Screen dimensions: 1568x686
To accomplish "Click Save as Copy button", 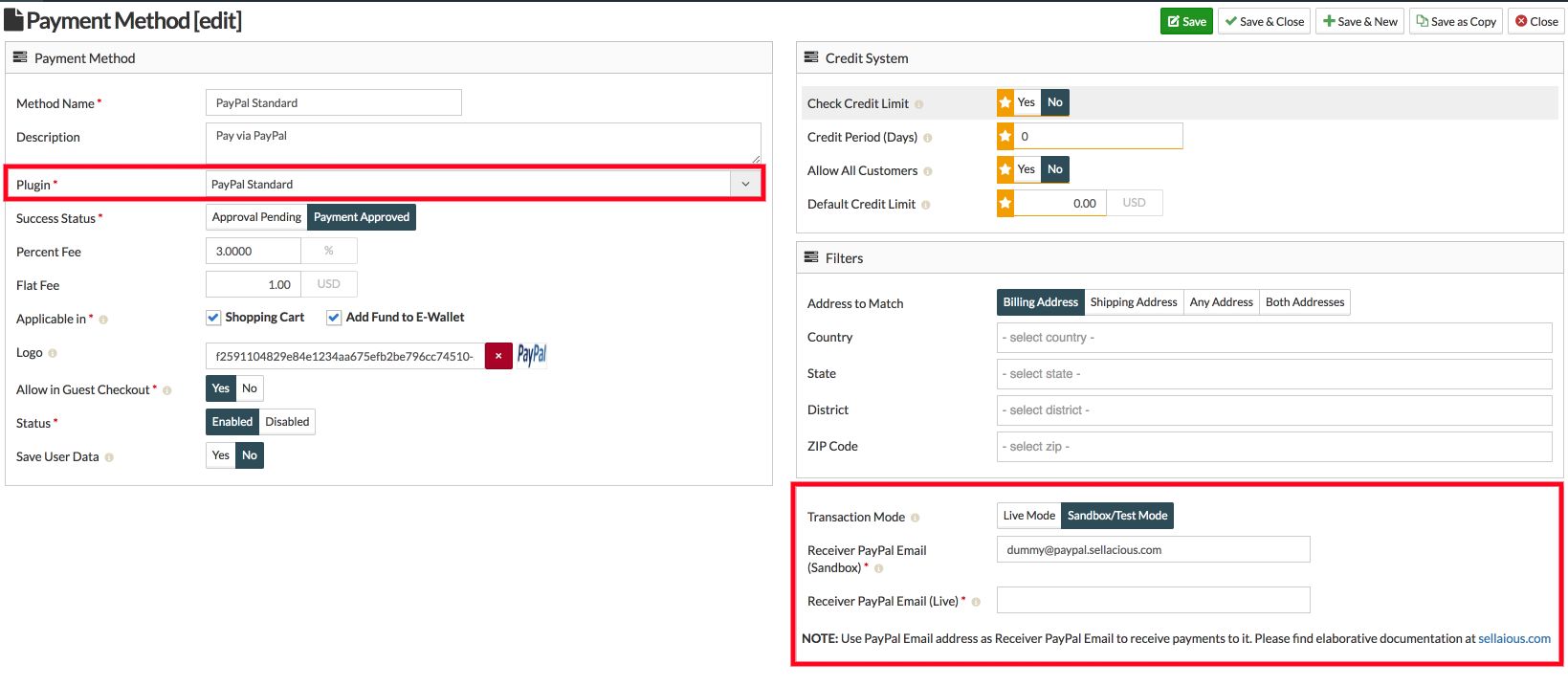I will tap(1456, 21).
